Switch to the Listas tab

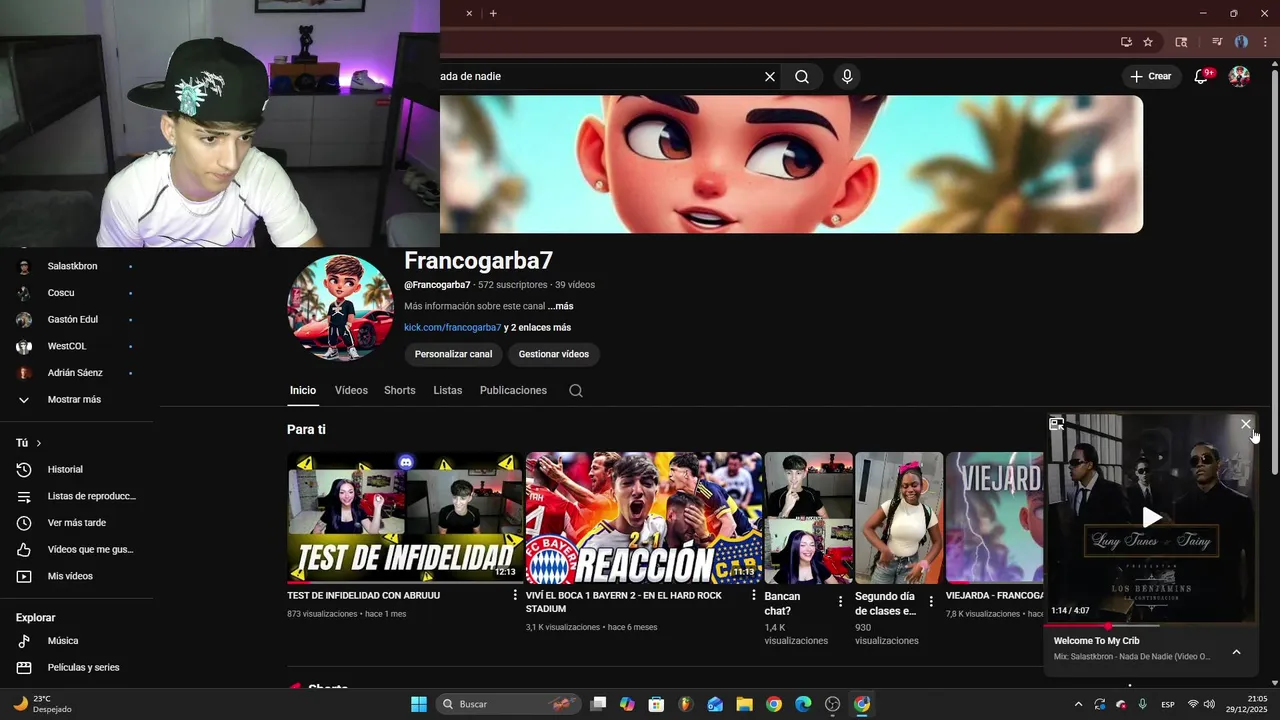coord(448,390)
